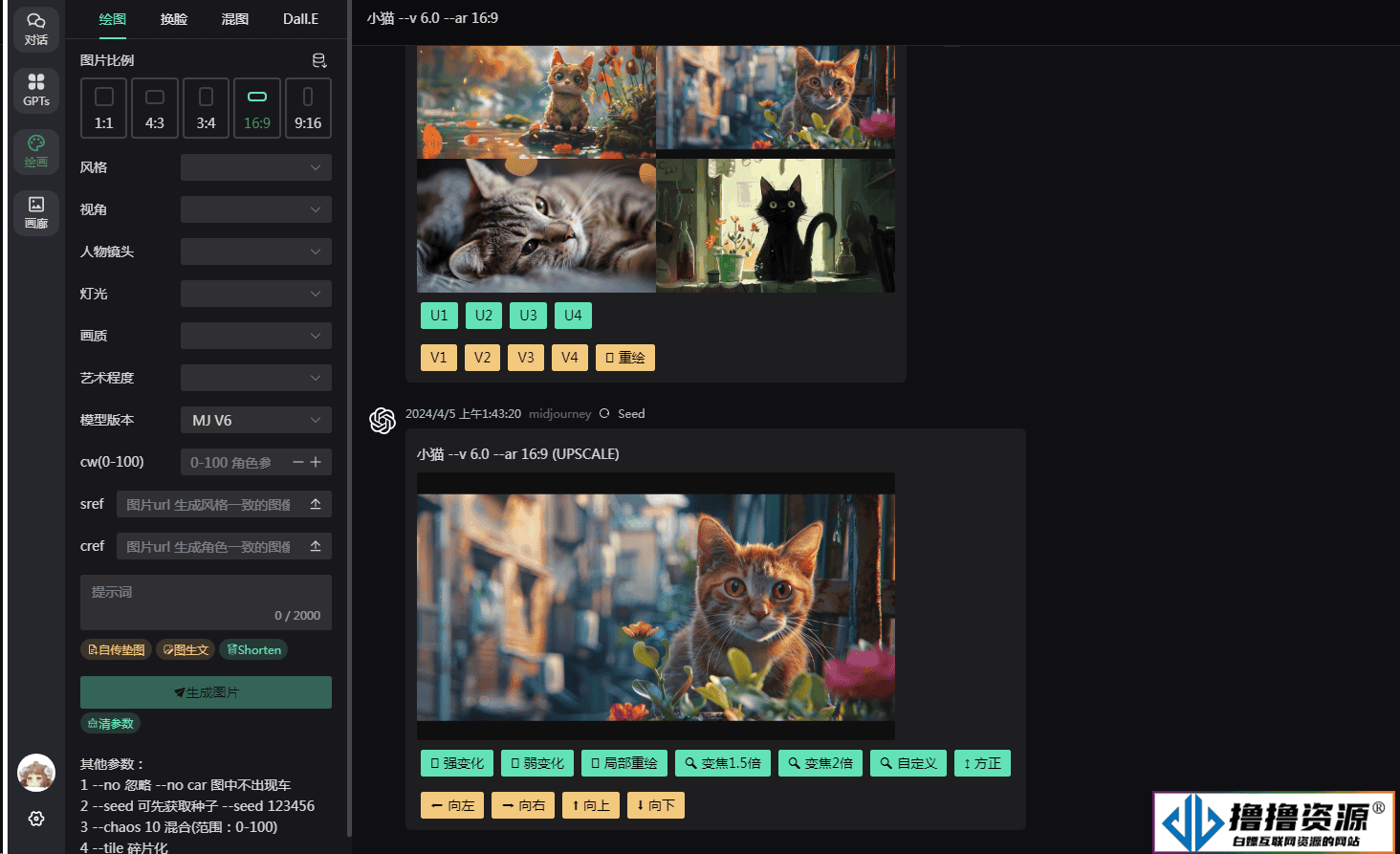Open the 灯光 lighting dropdown
The height and width of the screenshot is (854, 1400).
(256, 294)
